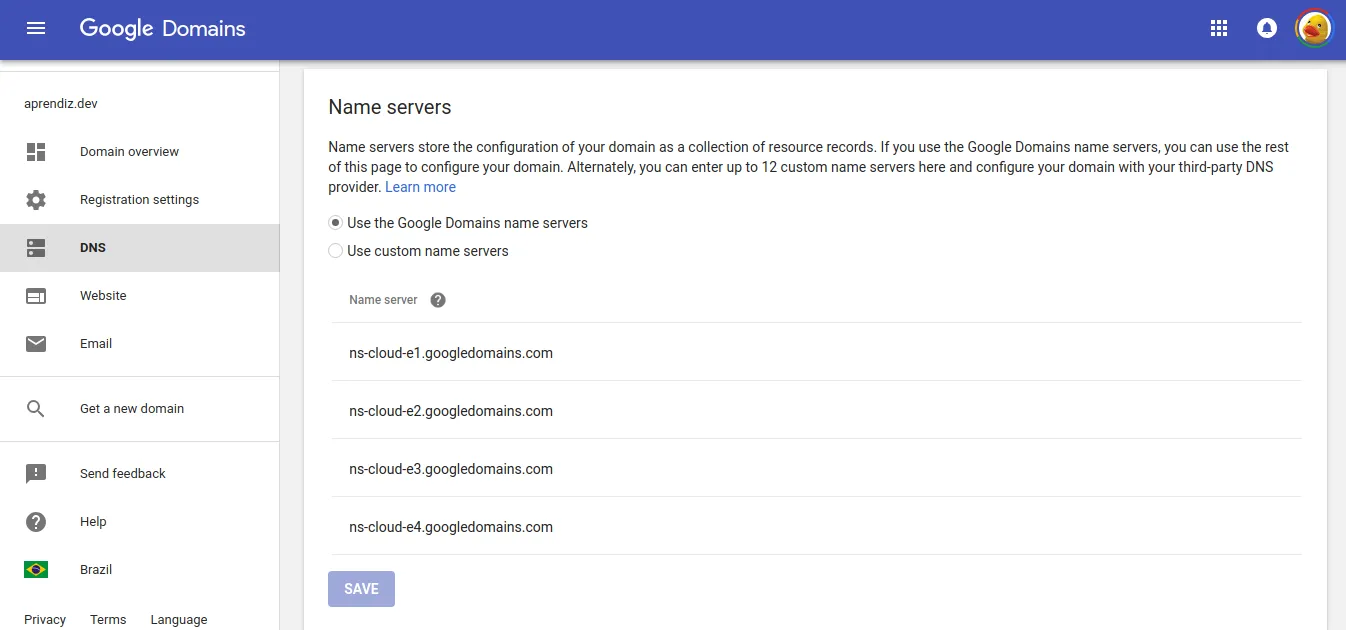Select Use custom name servers
The image size is (1346, 630).
pos(335,250)
